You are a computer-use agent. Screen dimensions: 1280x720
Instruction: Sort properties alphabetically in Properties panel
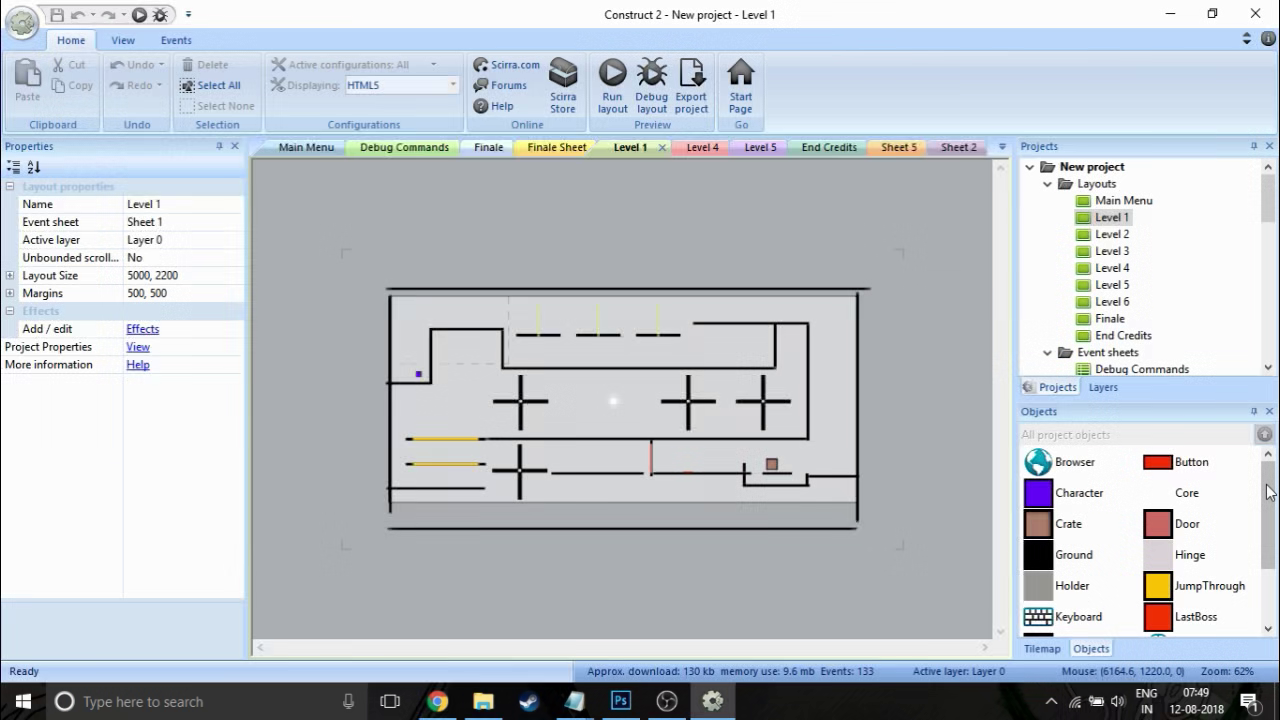[34, 167]
